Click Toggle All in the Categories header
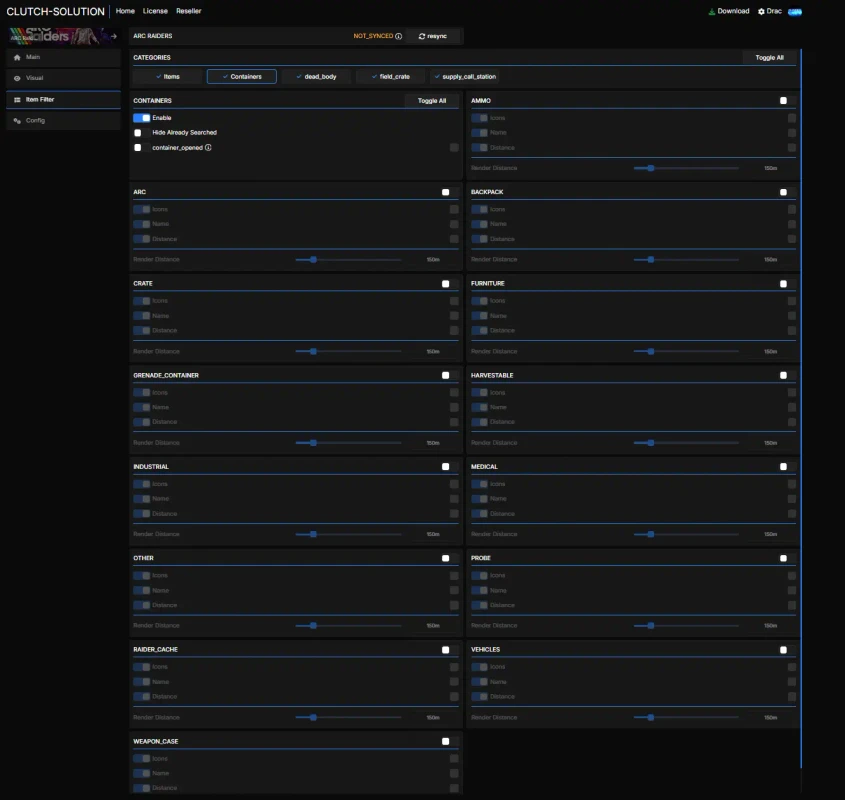Viewport: 845px width, 800px height. tap(769, 58)
